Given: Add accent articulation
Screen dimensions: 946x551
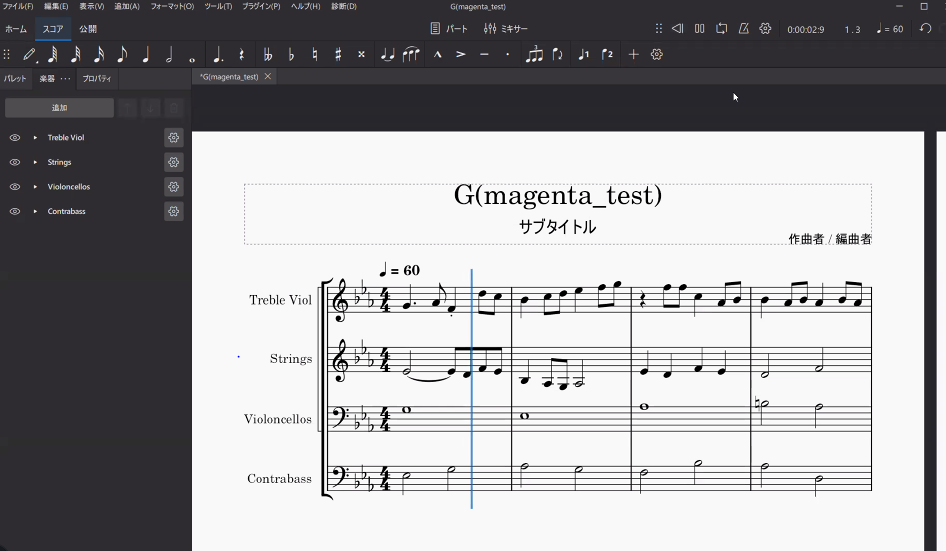Looking at the screenshot, I should [x=461, y=54].
